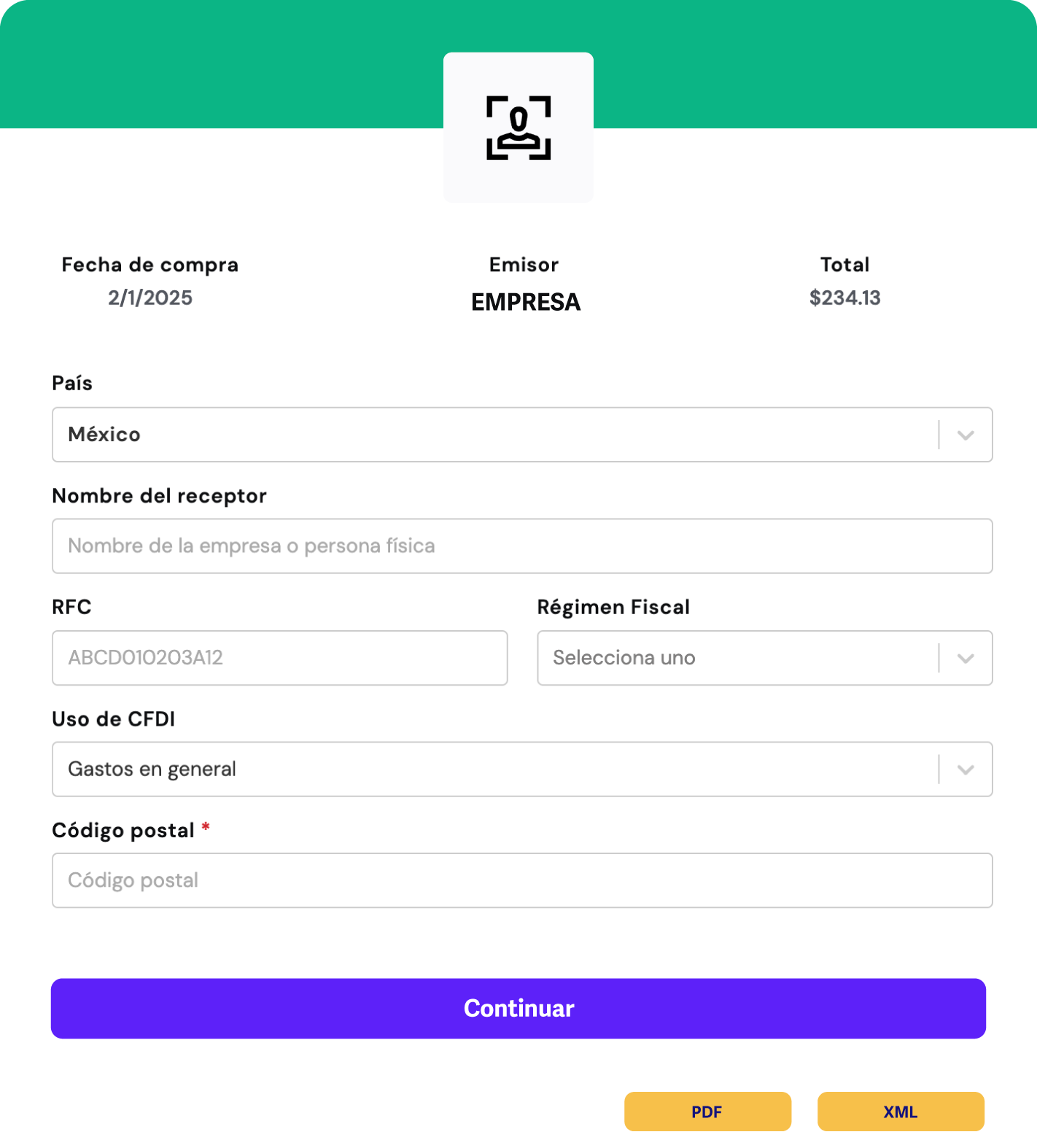Click the Régimen Fiscal chevron arrow
Viewport: 1037px width, 1148px height.
coord(966,659)
